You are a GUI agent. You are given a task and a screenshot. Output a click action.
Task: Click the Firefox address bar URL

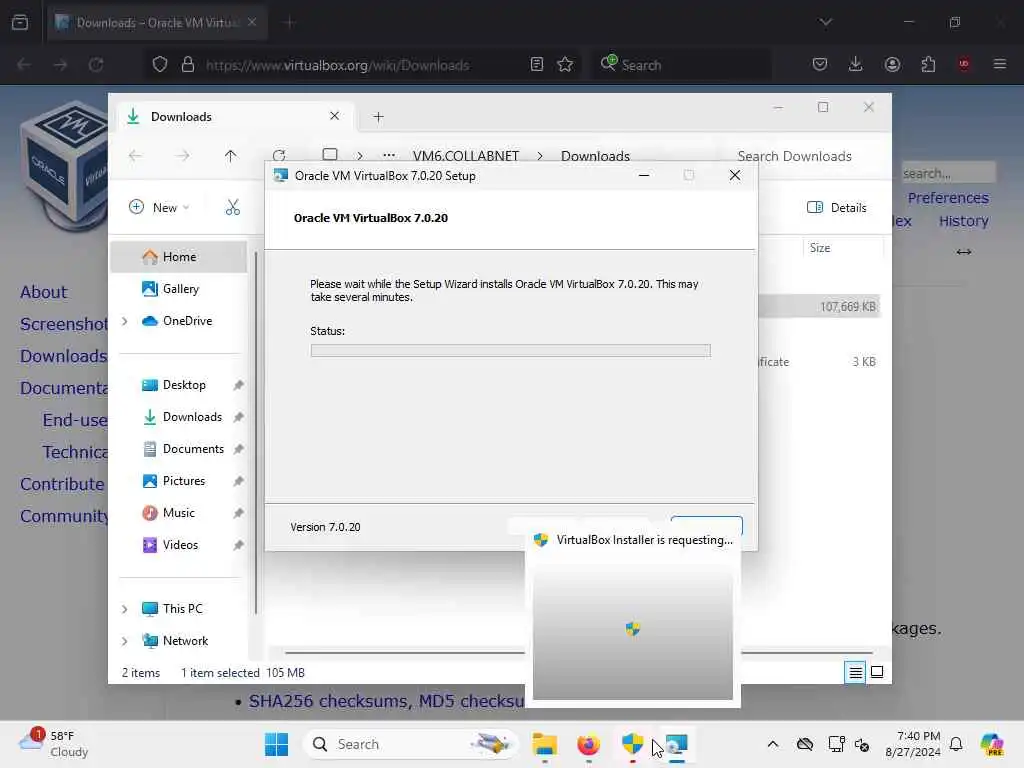tap(337, 65)
